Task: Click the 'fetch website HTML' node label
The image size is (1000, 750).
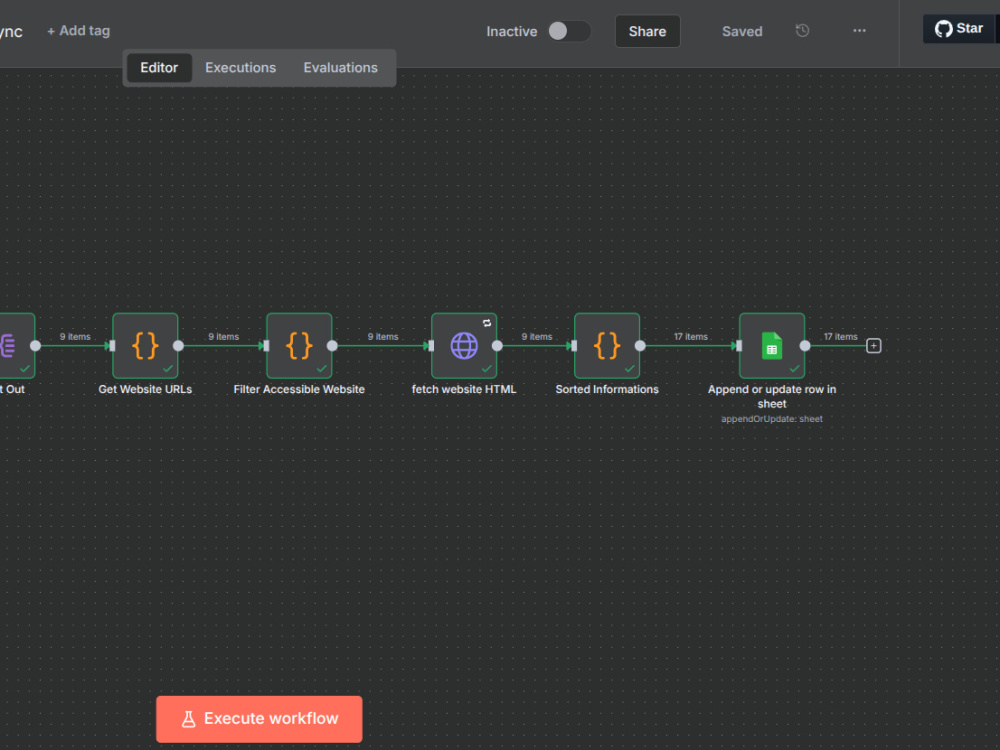Action: pyautogui.click(x=464, y=389)
